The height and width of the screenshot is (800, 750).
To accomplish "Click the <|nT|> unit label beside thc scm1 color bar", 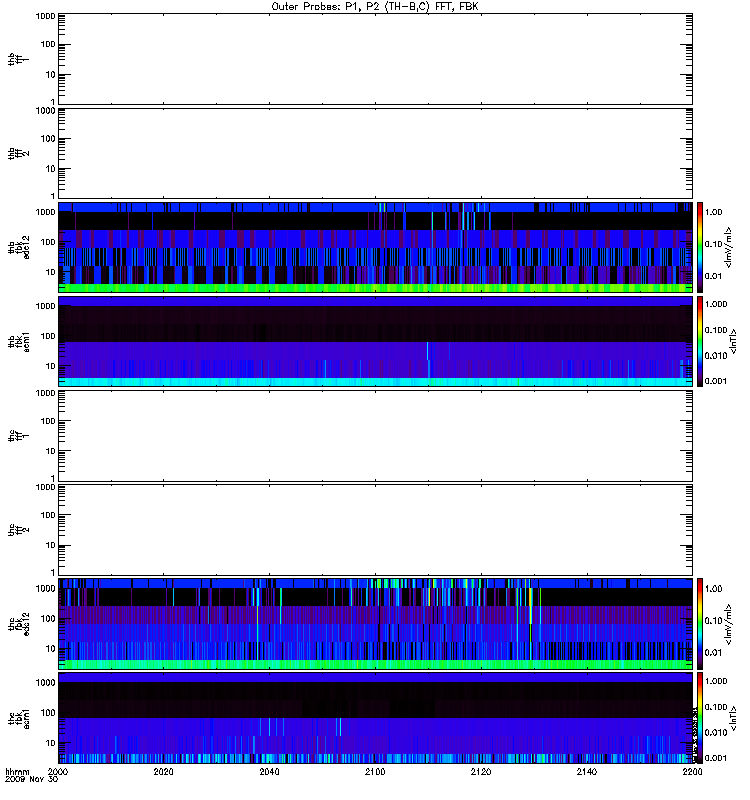I will (x=733, y=718).
